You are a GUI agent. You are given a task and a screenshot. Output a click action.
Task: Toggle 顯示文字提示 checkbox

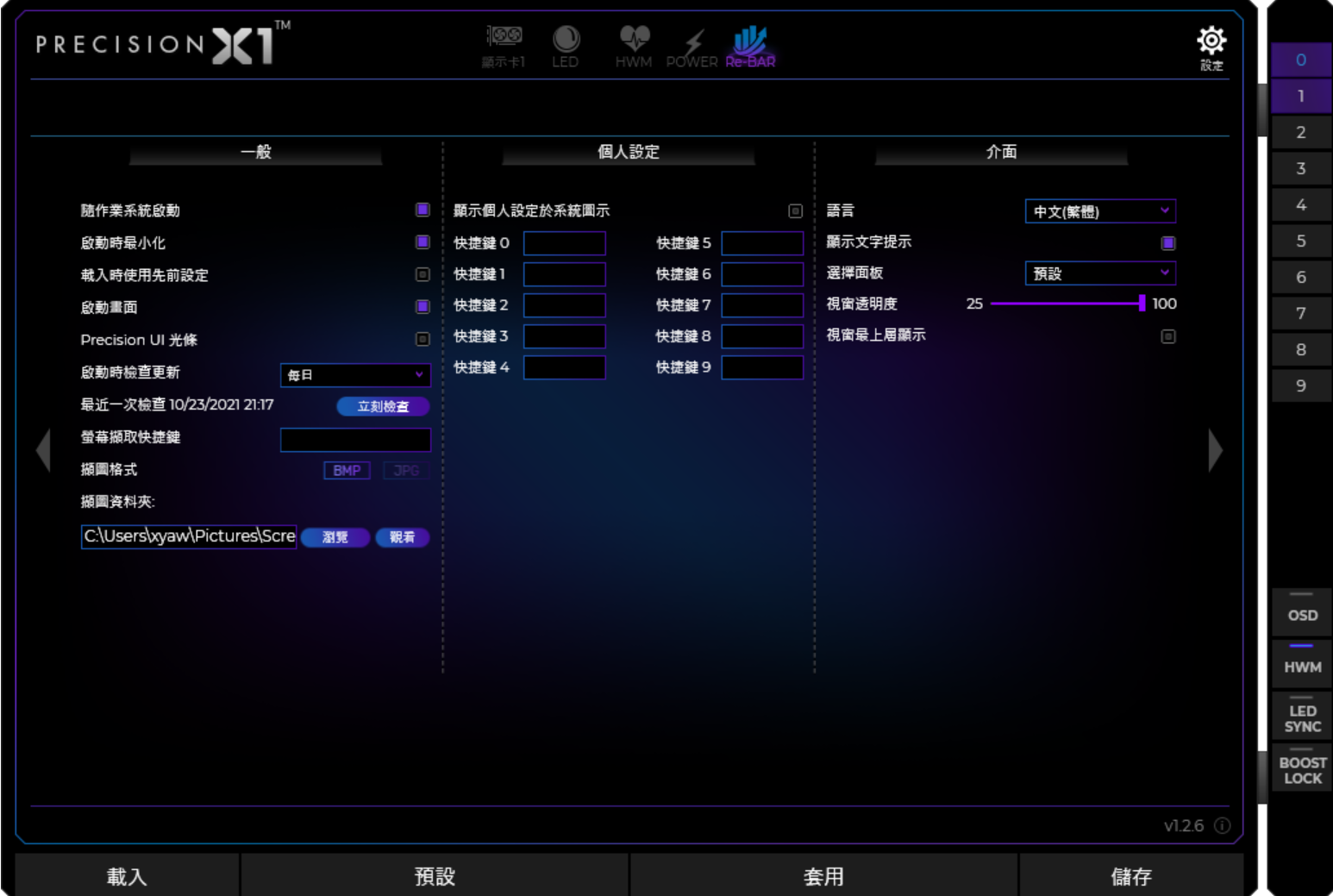[x=1168, y=243]
